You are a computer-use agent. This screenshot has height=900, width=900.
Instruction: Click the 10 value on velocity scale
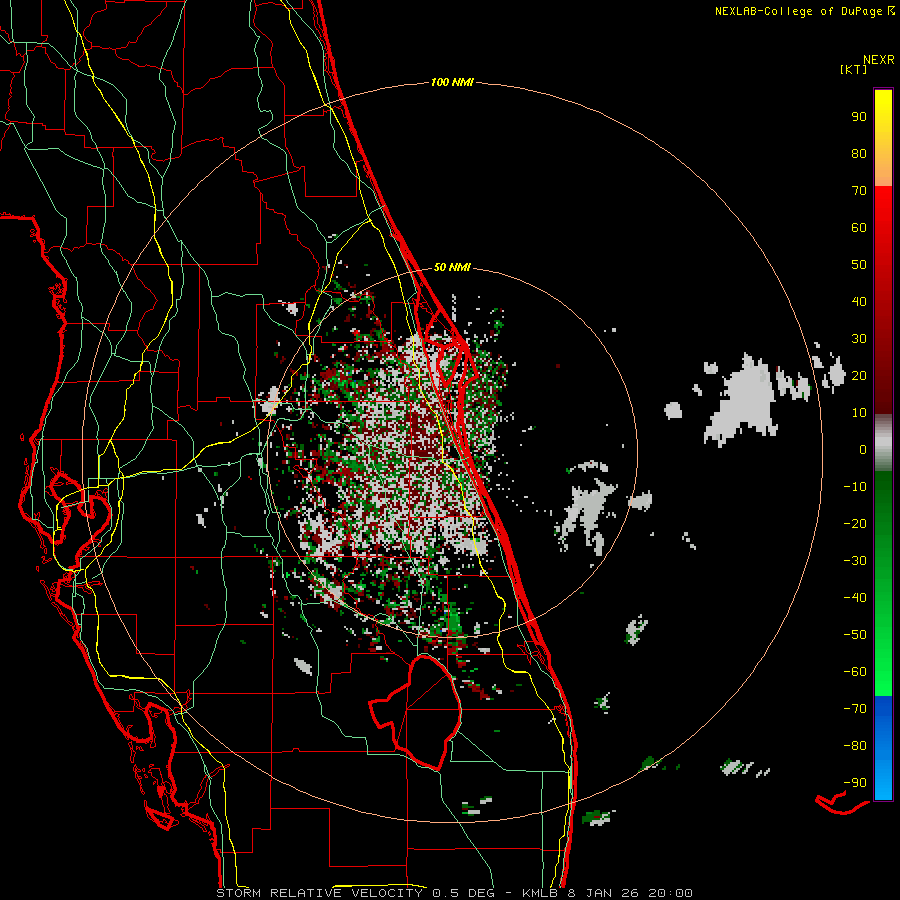859,413
